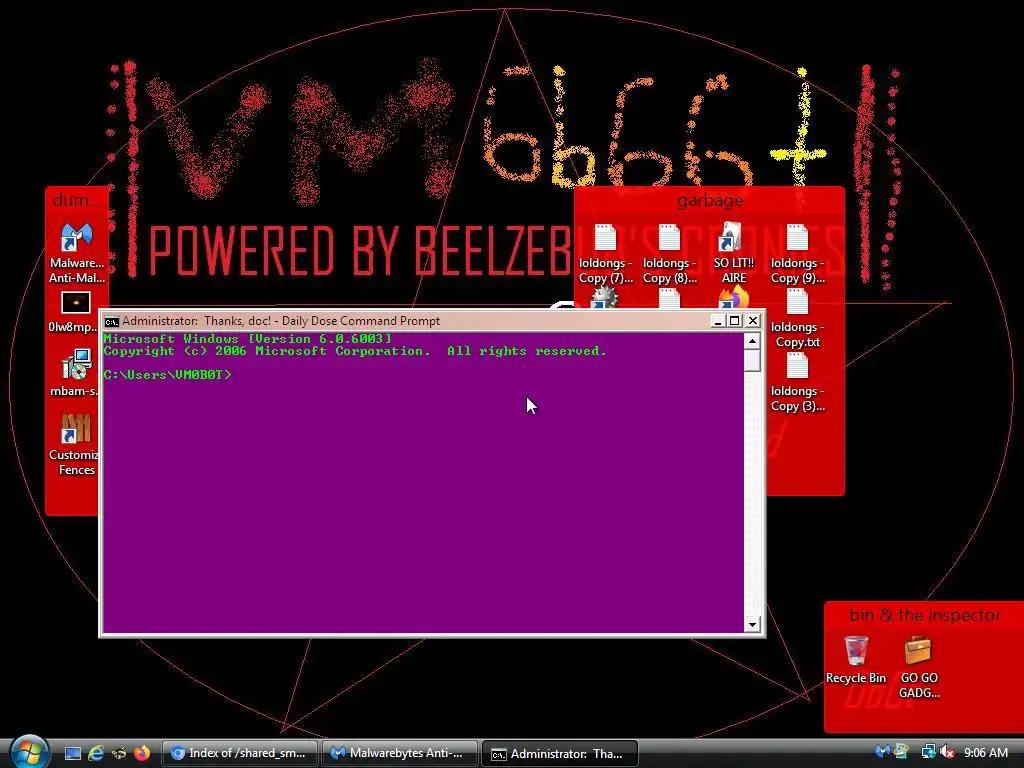Click the muted volume icon in tray
This screenshot has height=768, width=1024.
(x=947, y=752)
